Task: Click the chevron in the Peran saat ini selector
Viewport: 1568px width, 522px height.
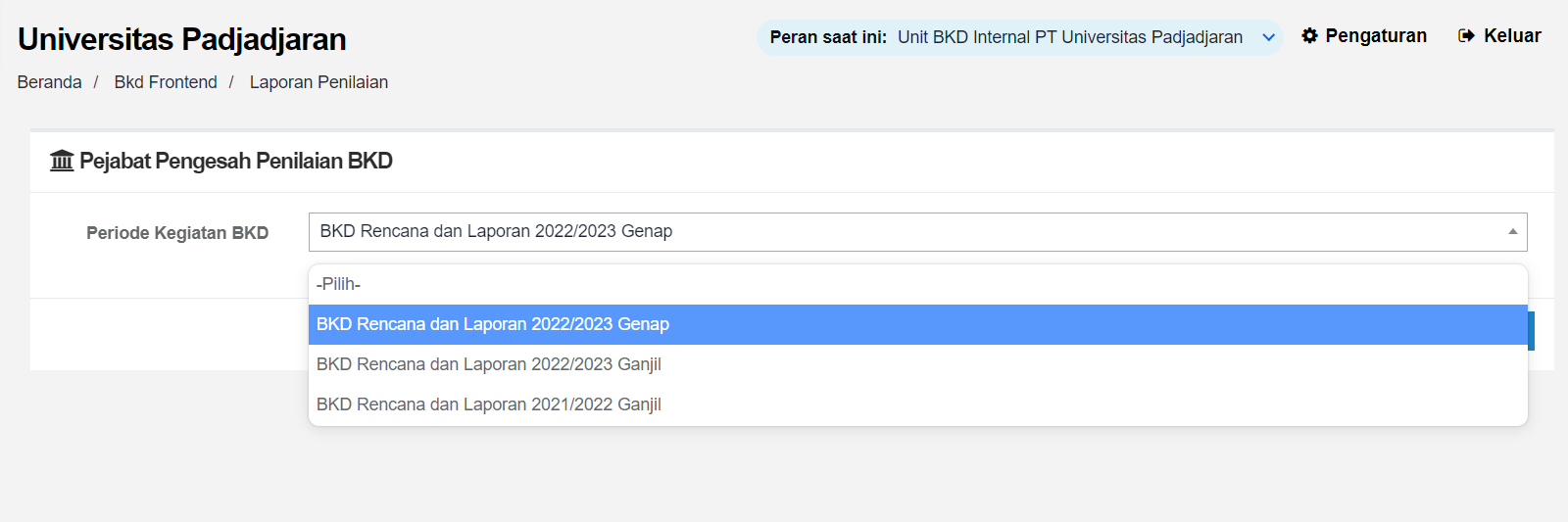Action: click(x=1268, y=38)
